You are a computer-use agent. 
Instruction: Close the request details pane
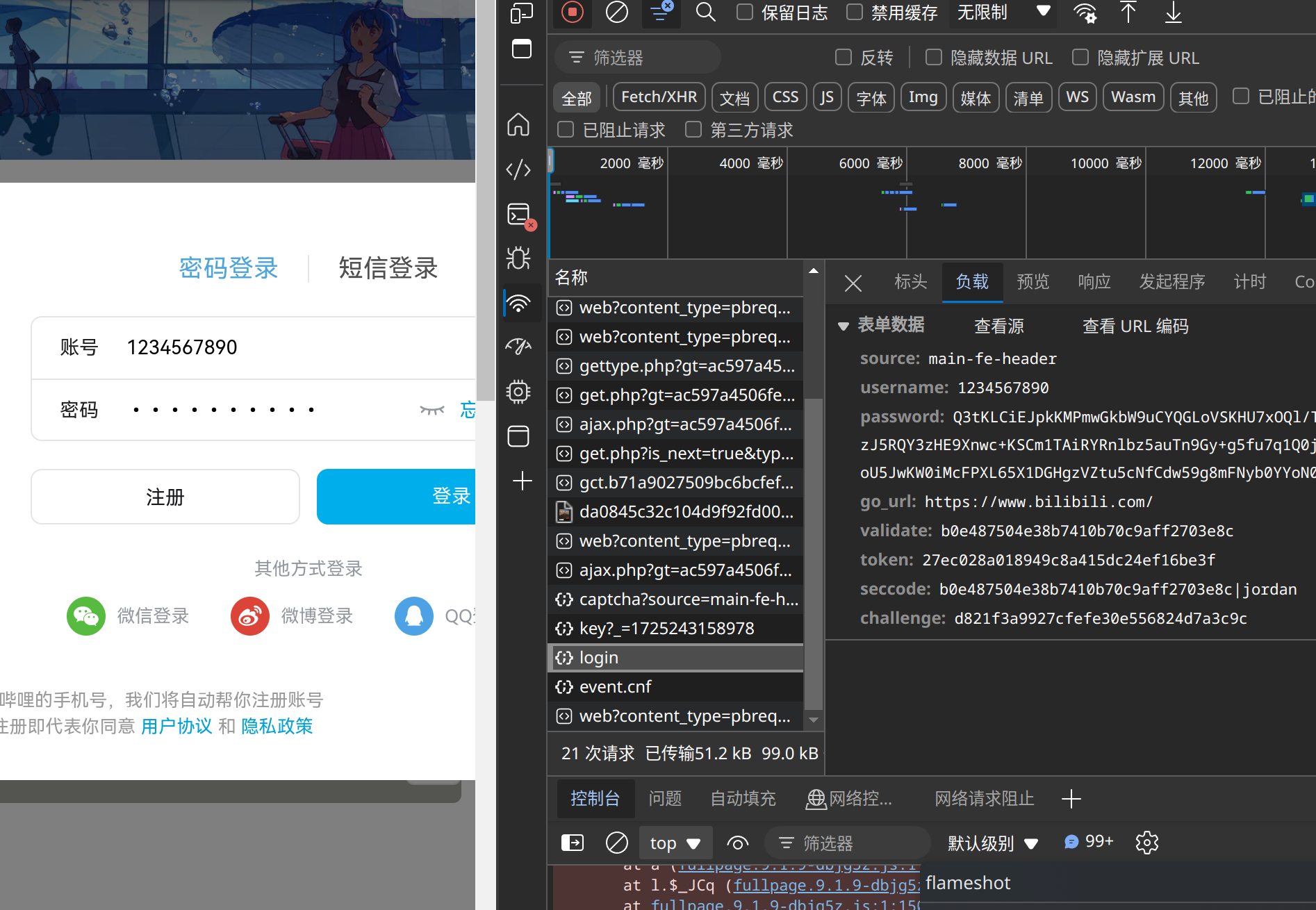point(853,283)
